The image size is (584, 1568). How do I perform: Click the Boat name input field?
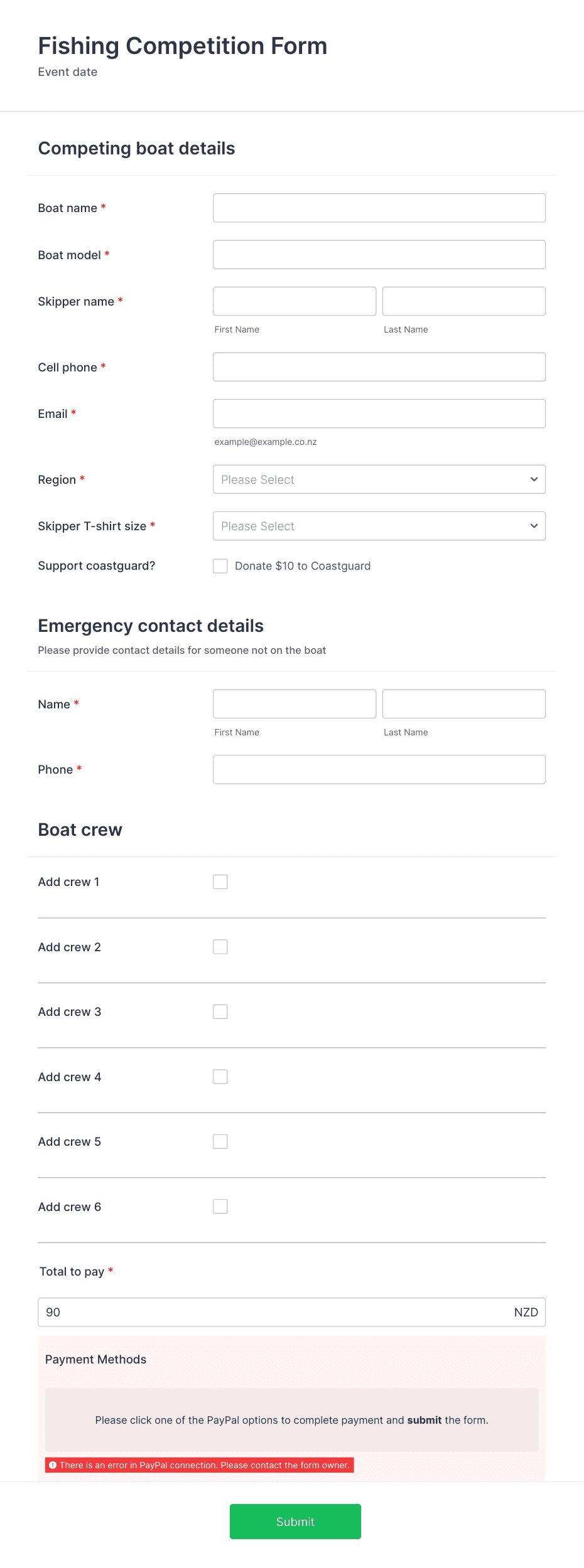pos(379,208)
